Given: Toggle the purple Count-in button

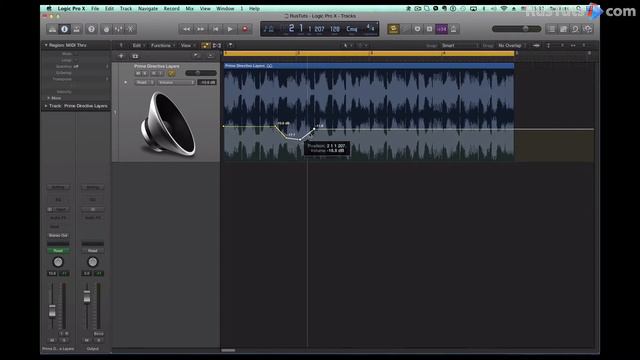Looking at the screenshot, I should coord(442,29).
